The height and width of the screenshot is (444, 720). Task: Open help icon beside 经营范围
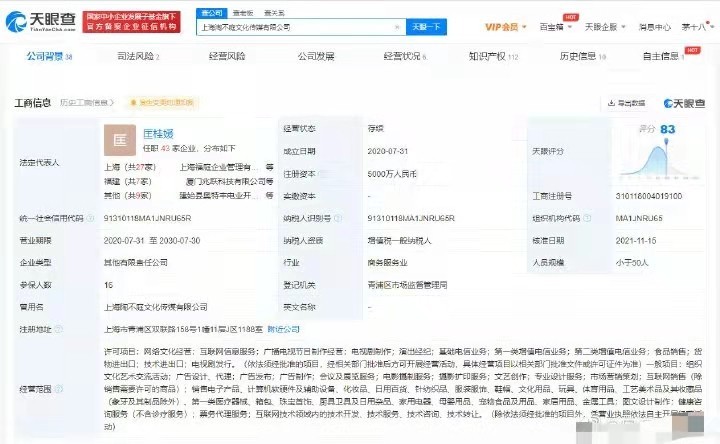59,389
